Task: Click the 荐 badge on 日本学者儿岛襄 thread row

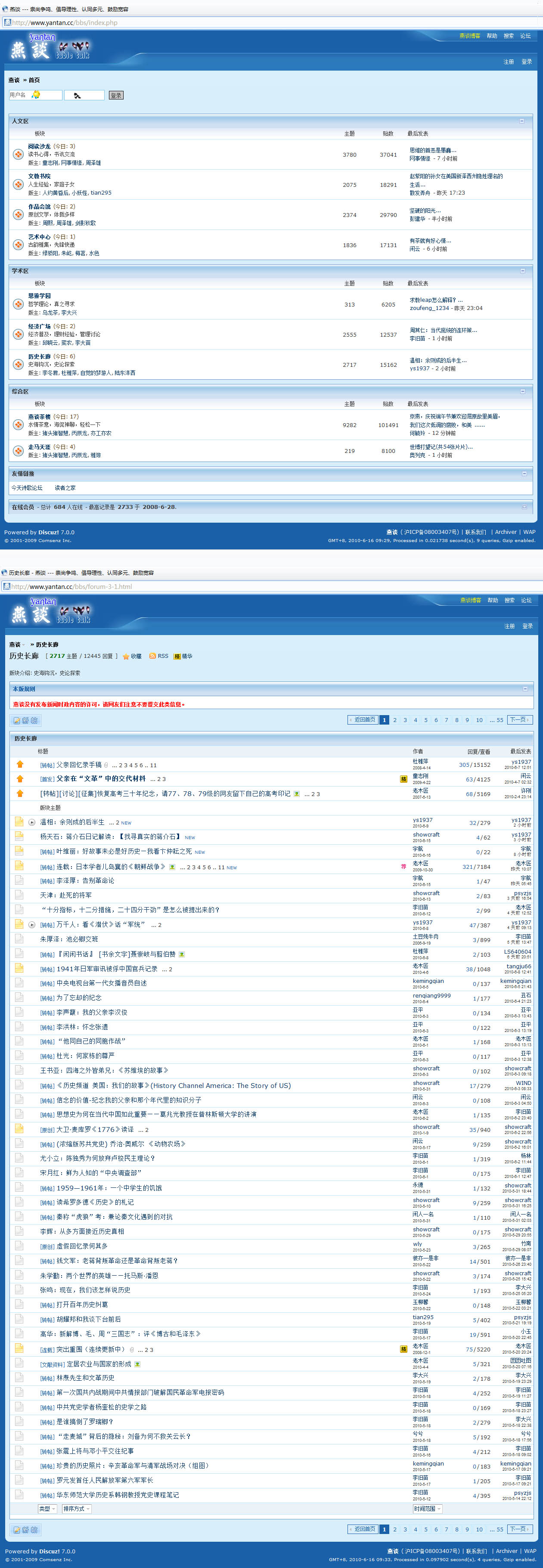Action: coord(403,867)
